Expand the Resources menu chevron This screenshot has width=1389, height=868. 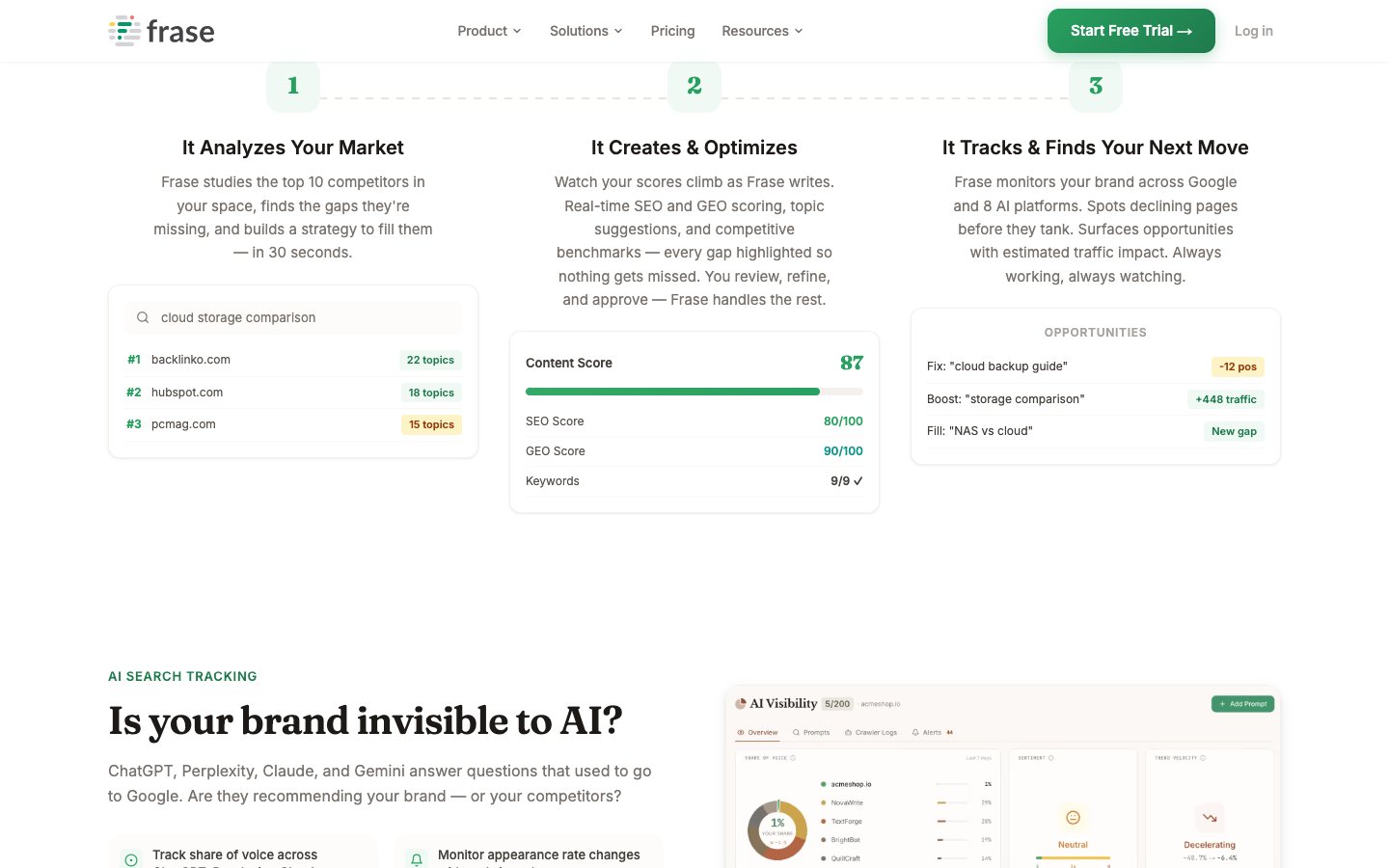click(799, 31)
